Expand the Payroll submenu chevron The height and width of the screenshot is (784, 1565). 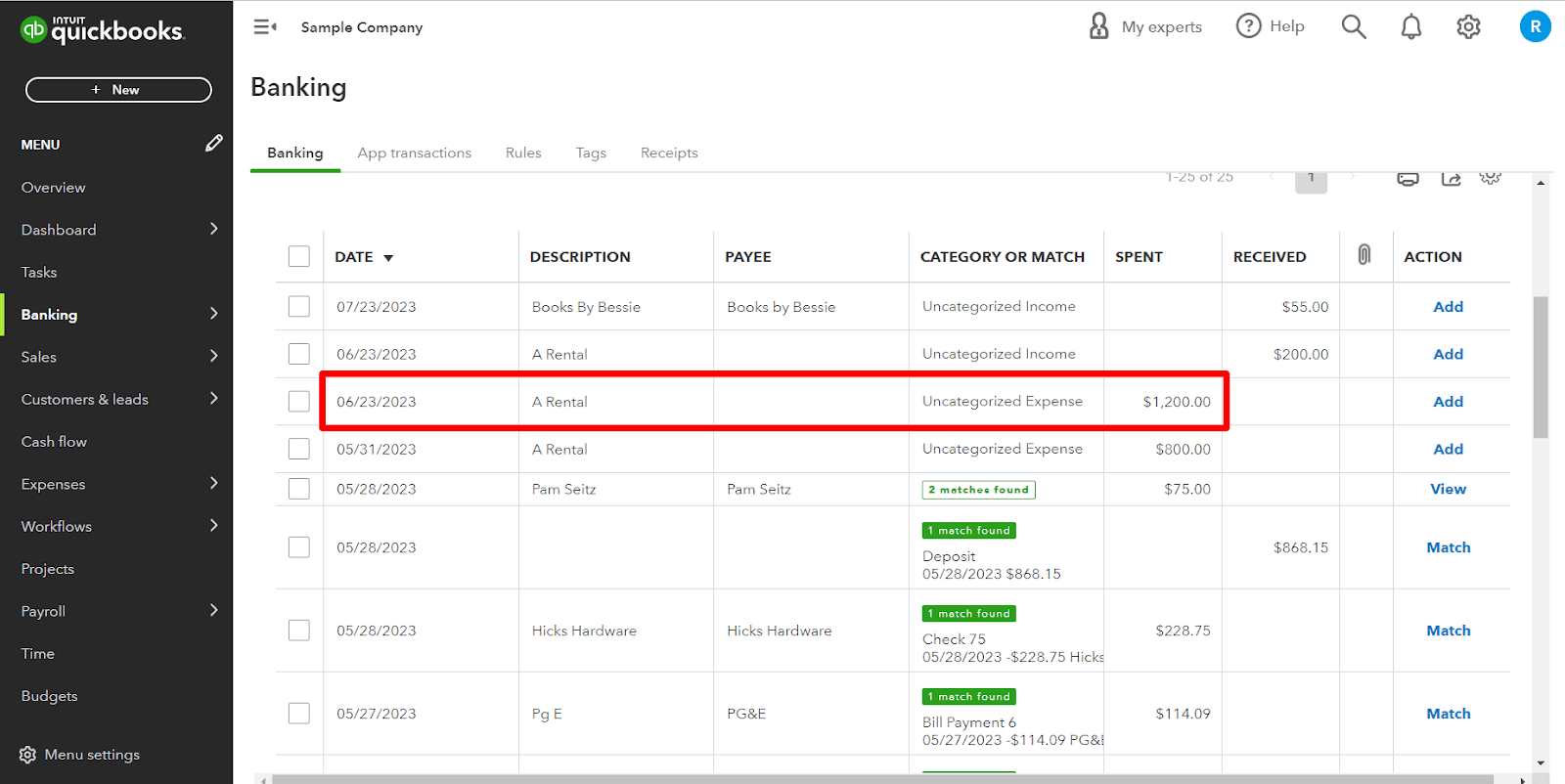[x=213, y=610]
